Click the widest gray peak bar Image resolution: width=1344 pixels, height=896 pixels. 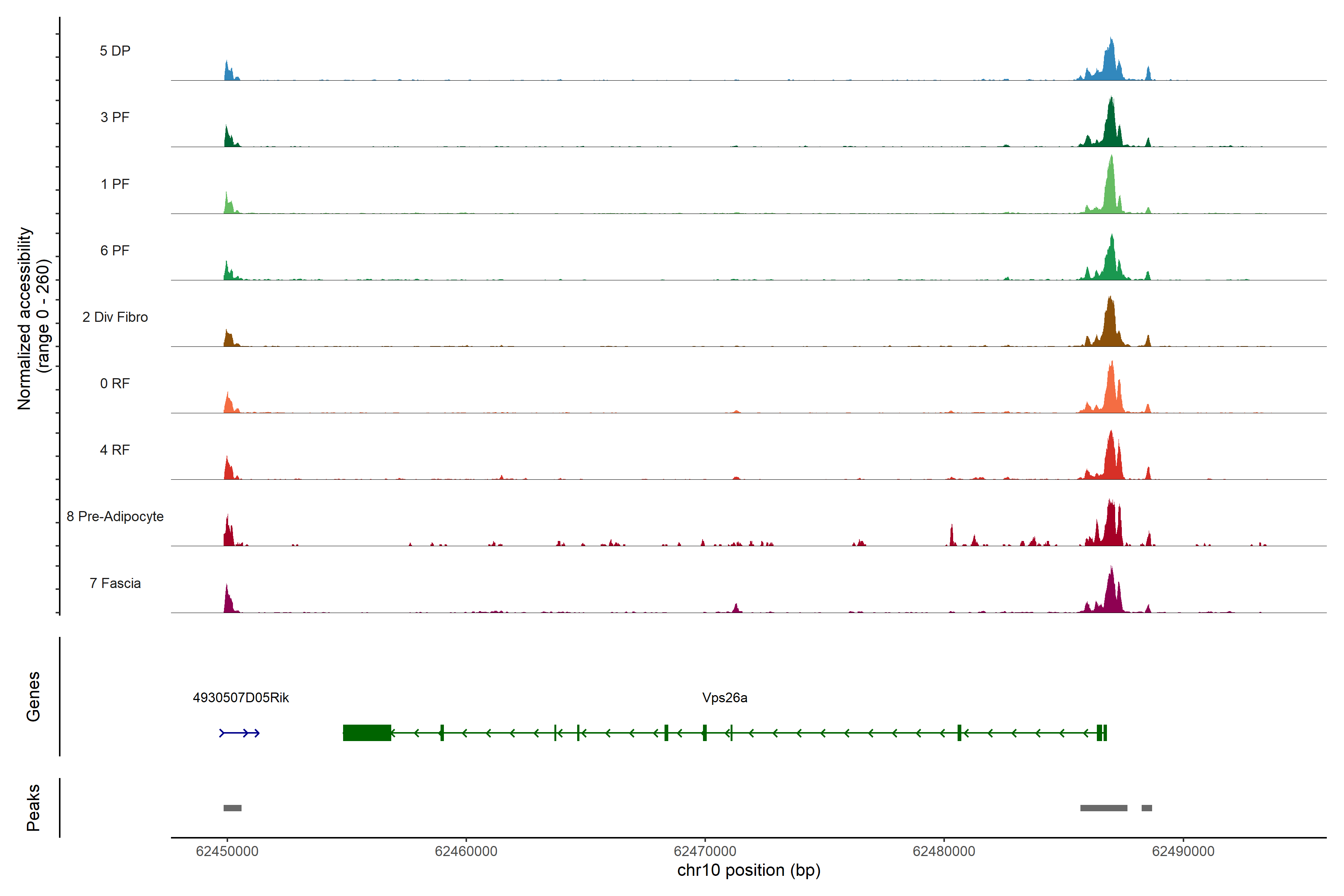coord(1104,808)
